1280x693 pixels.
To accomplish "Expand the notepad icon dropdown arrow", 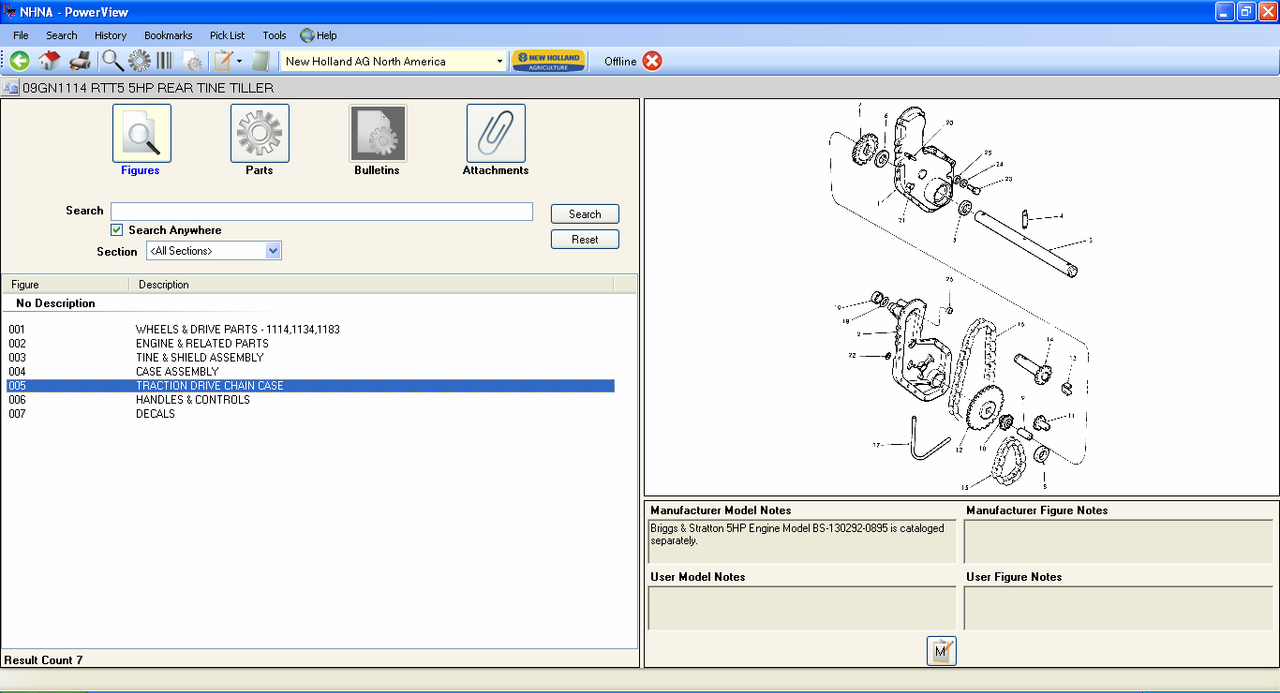I will click(x=239, y=62).
